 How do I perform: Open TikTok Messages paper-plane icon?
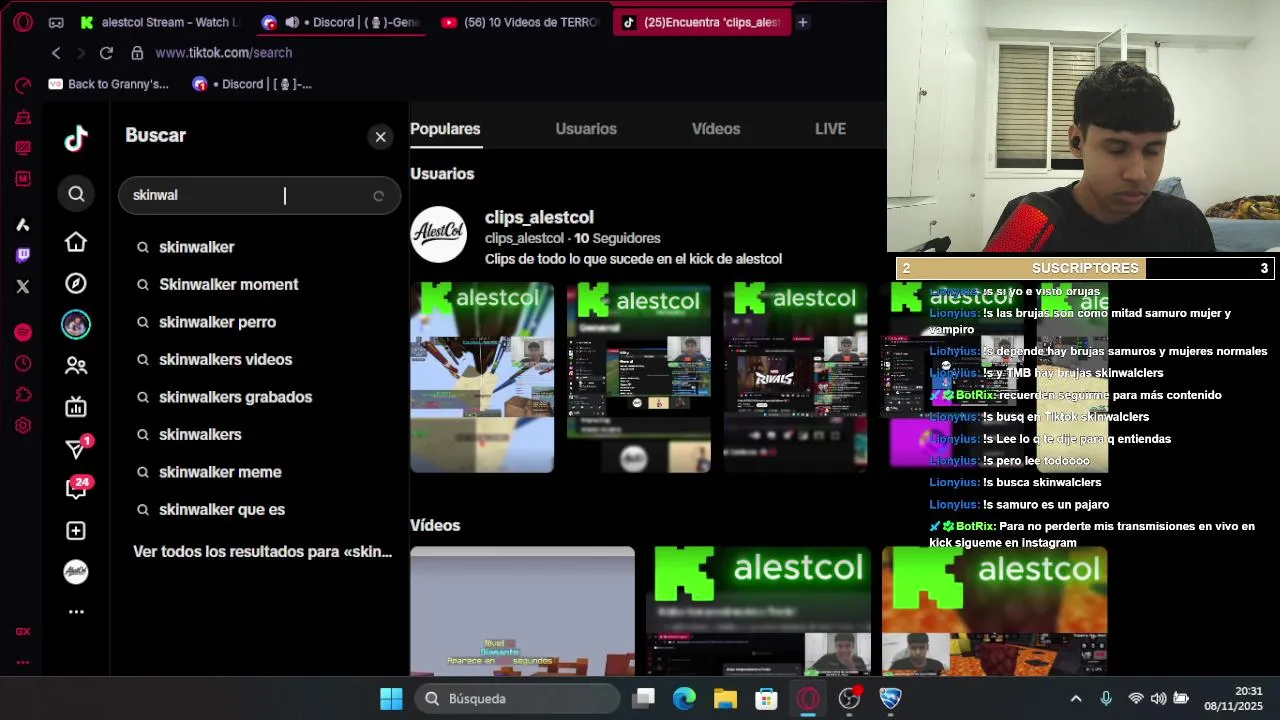(76, 448)
